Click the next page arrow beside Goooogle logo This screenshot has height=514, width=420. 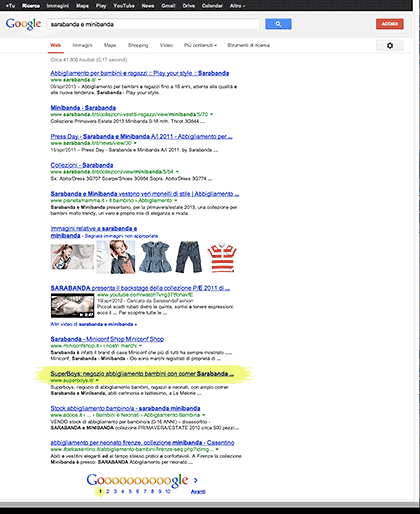pyautogui.click(x=196, y=480)
